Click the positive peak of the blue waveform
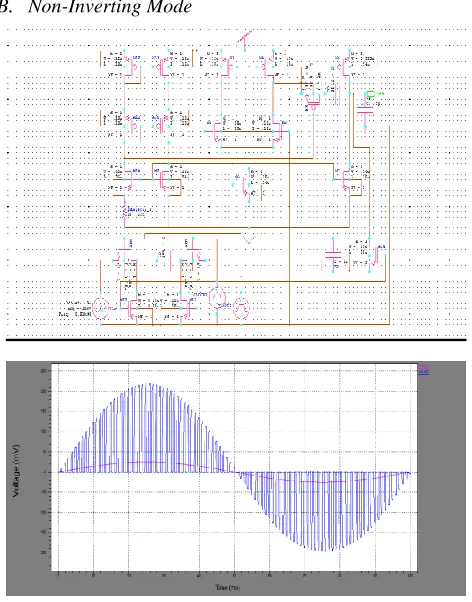The width and height of the screenshot is (472, 602). coord(150,384)
